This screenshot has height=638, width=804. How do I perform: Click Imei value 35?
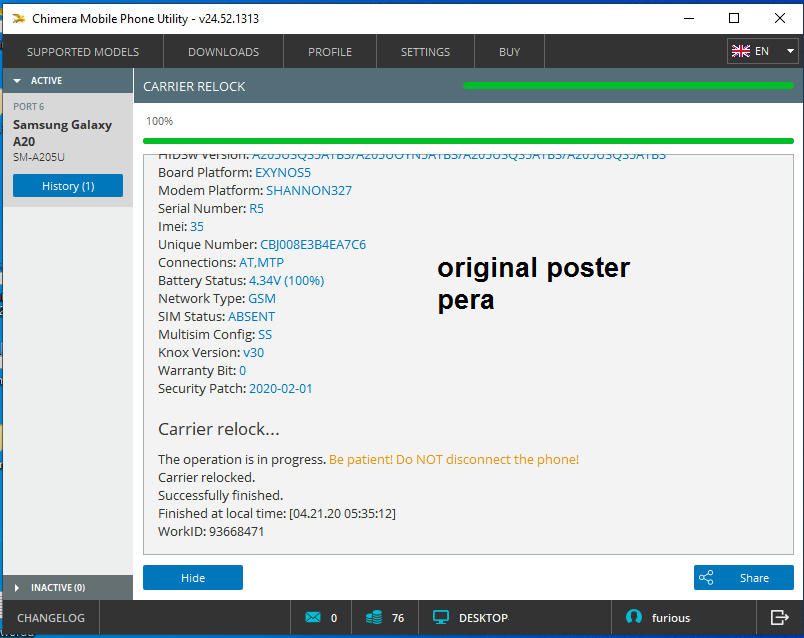[197, 226]
